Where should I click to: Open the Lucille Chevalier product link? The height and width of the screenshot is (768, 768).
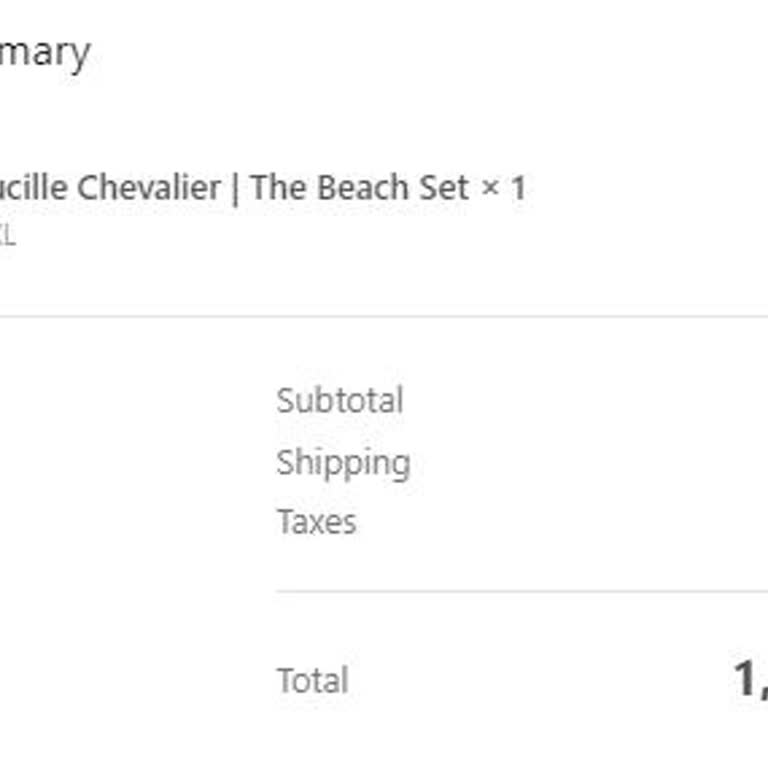point(110,187)
